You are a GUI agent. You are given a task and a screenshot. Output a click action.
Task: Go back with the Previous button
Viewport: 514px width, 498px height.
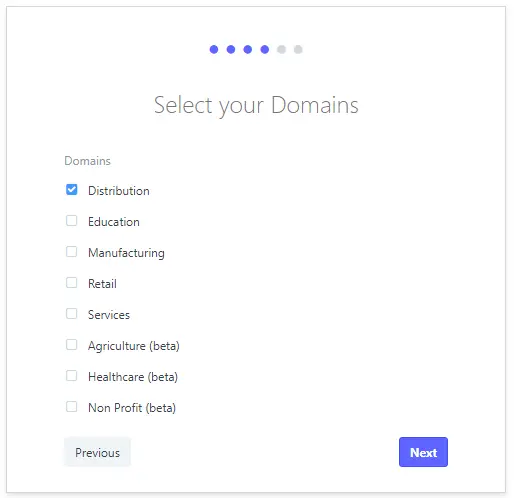(x=97, y=452)
